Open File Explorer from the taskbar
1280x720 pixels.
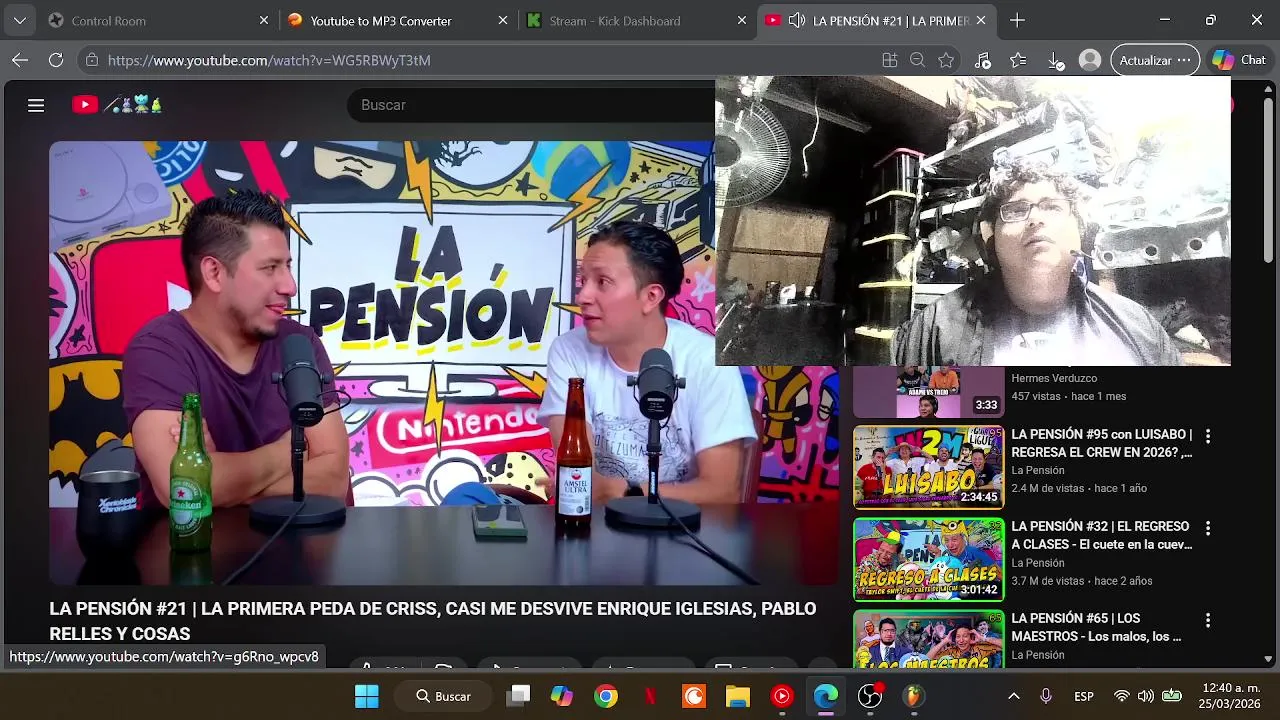point(738,696)
